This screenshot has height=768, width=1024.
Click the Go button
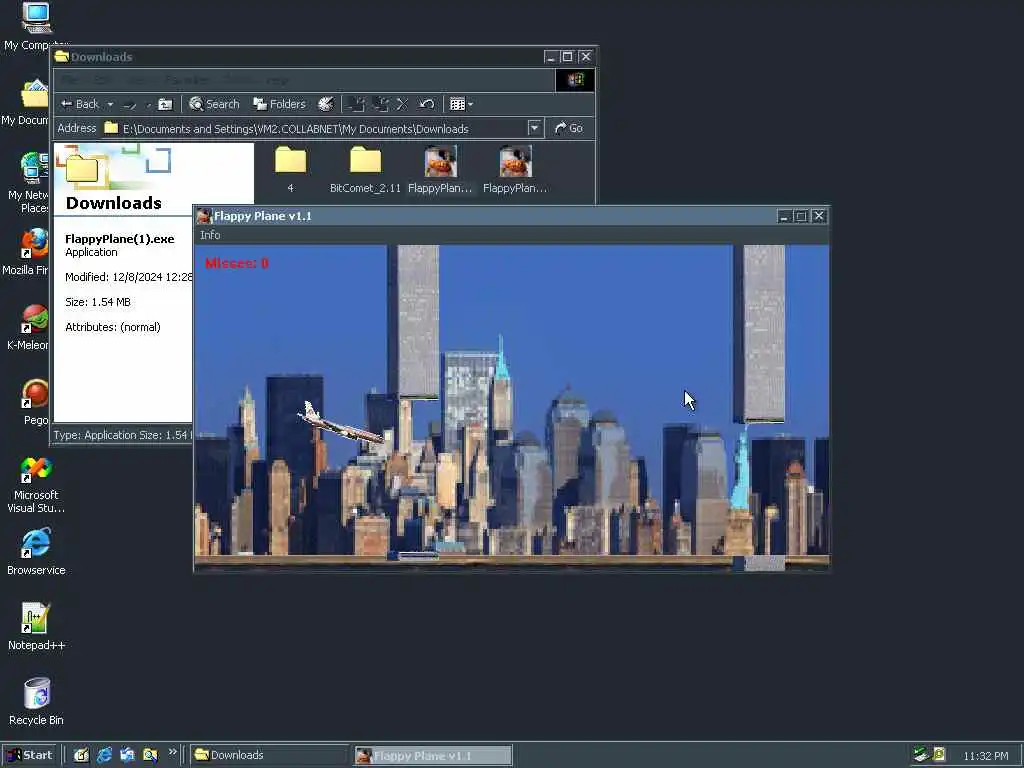coord(569,128)
